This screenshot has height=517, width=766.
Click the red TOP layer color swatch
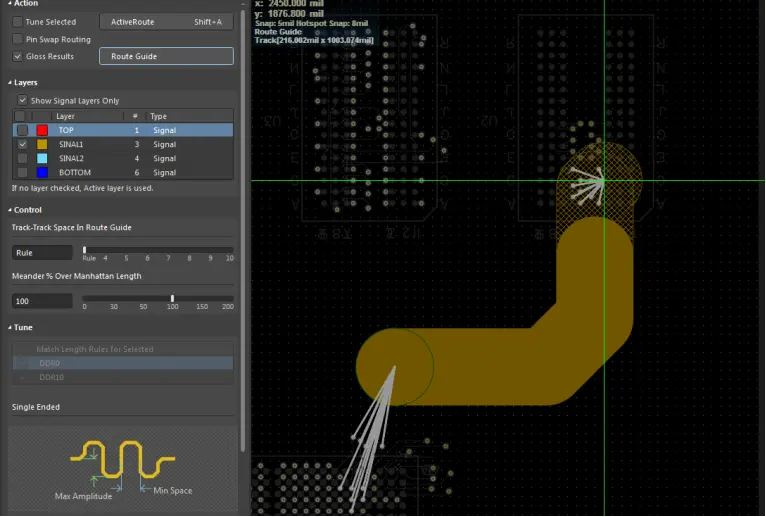42,130
